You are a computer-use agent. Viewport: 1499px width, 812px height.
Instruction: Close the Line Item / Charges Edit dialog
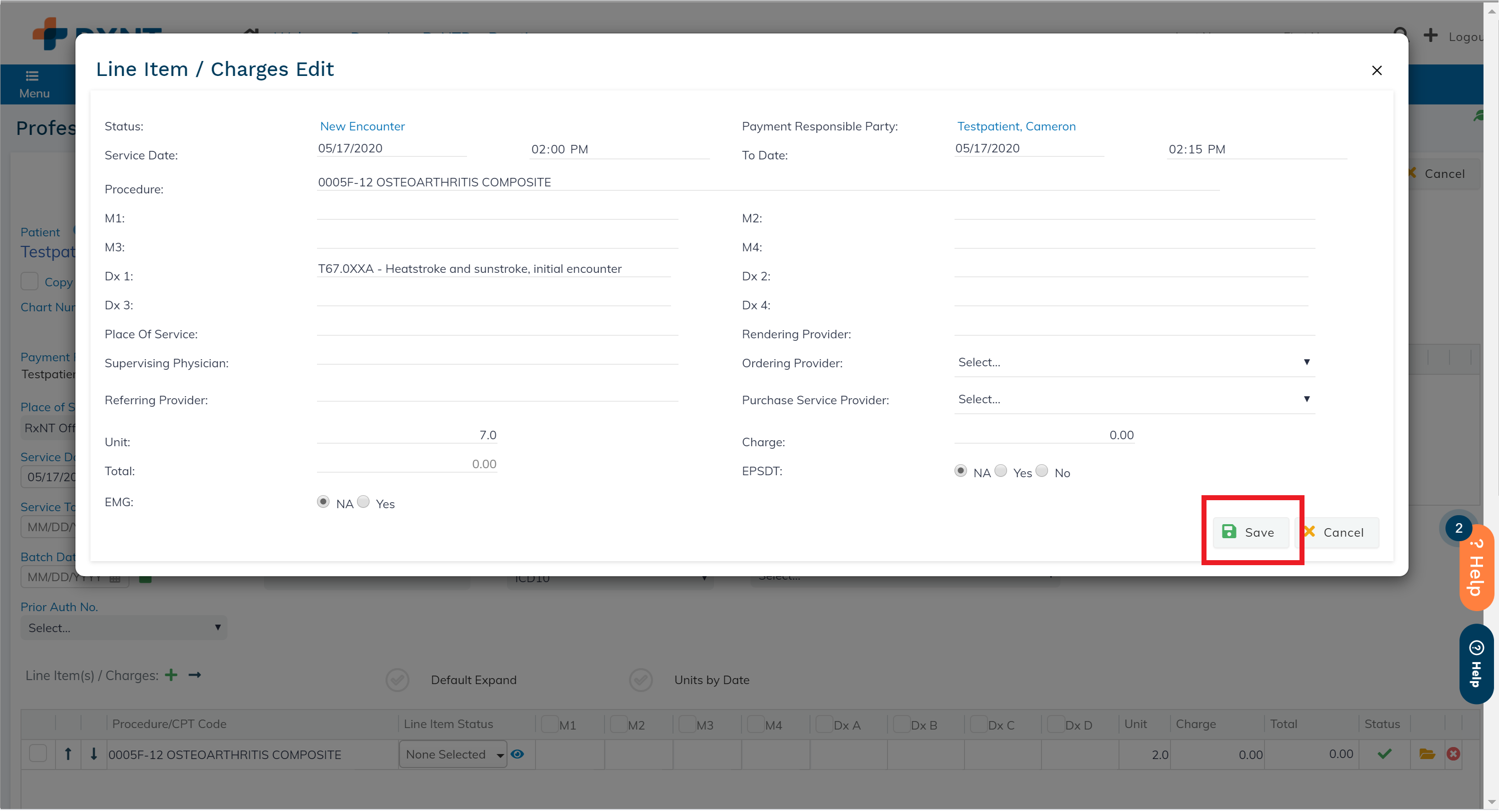pos(1376,70)
